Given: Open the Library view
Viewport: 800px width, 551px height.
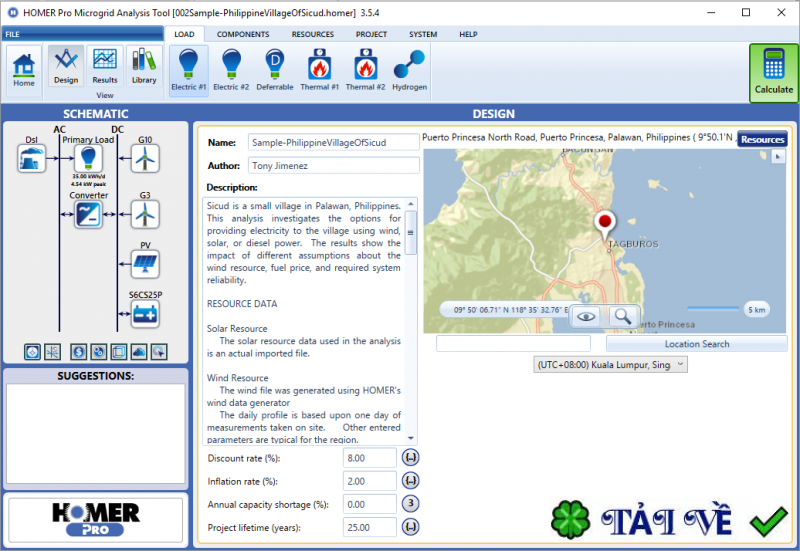Looking at the screenshot, I should [144, 66].
